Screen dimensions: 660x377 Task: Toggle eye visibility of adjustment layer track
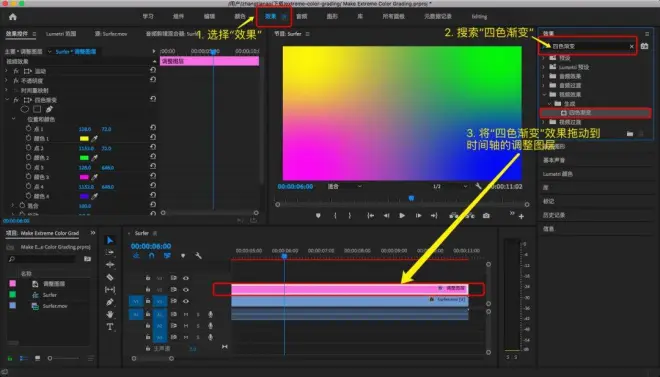(x=186, y=289)
